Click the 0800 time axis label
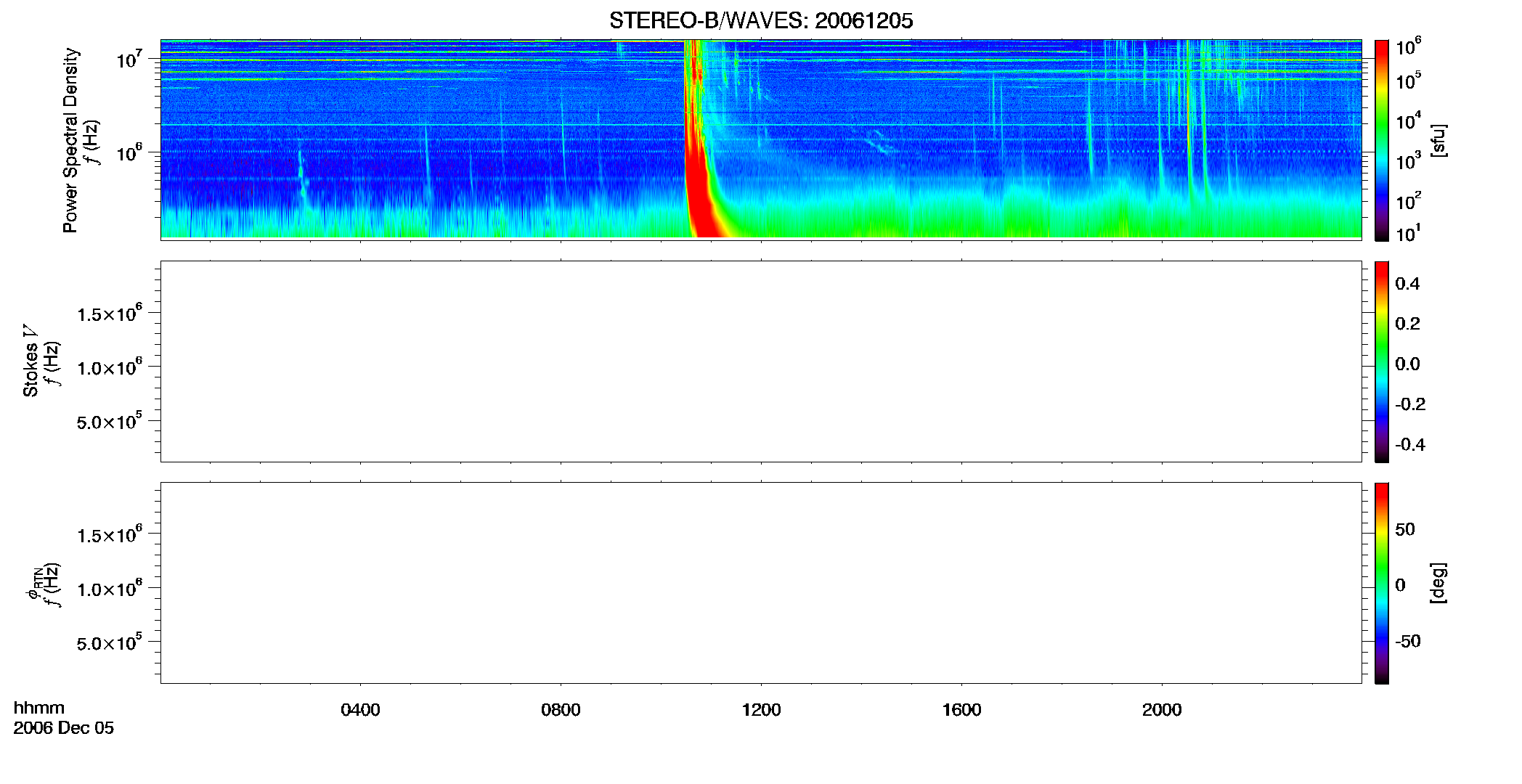Viewport: 1522px width, 784px height. pos(561,710)
